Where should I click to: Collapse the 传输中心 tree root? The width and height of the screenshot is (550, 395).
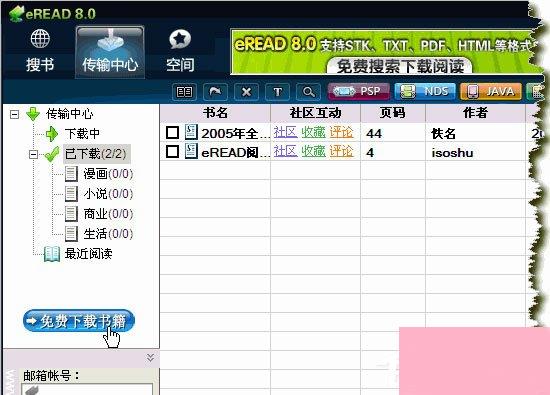(x=14, y=114)
